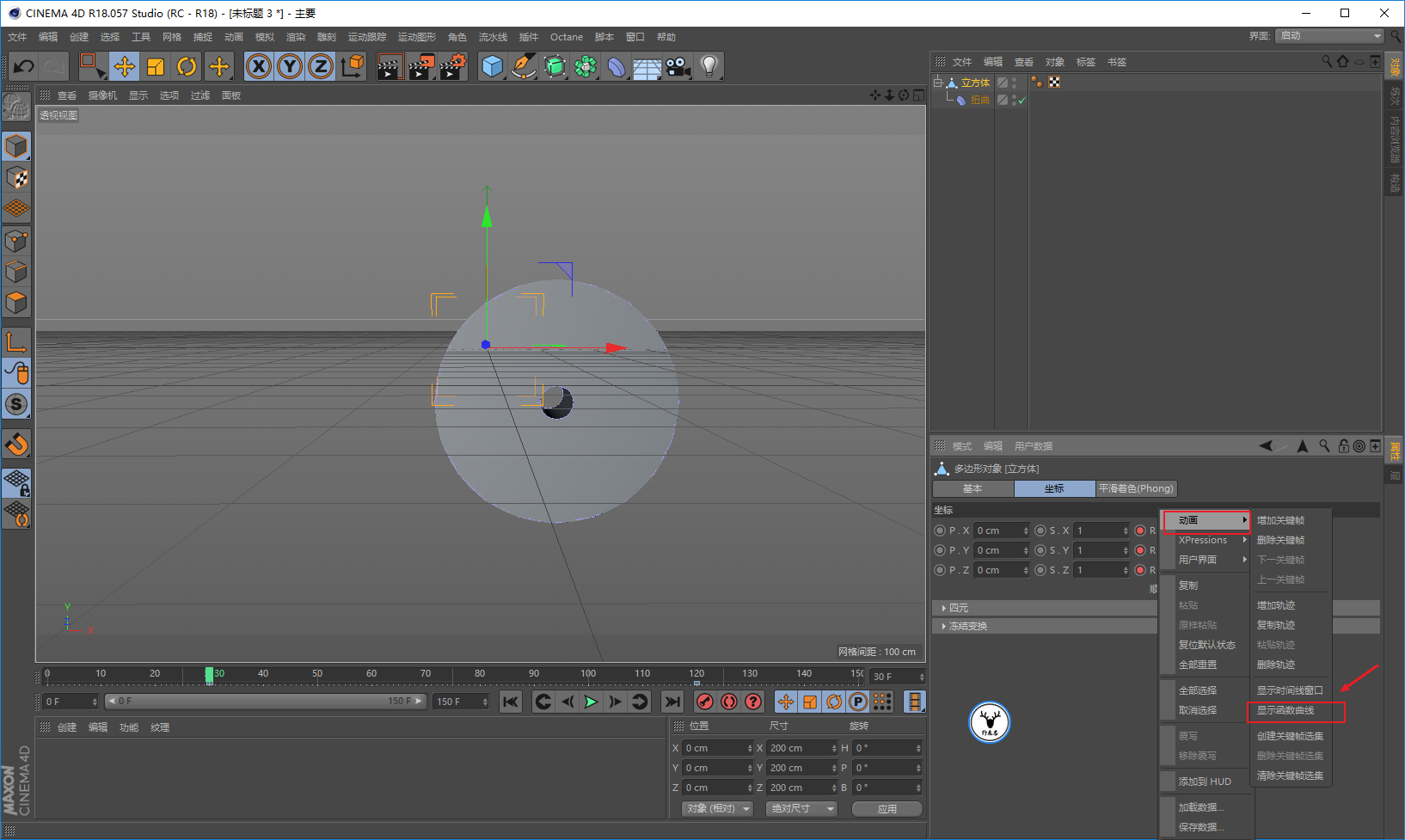Add a cube primitive object
The width and height of the screenshot is (1405, 840).
492,66
